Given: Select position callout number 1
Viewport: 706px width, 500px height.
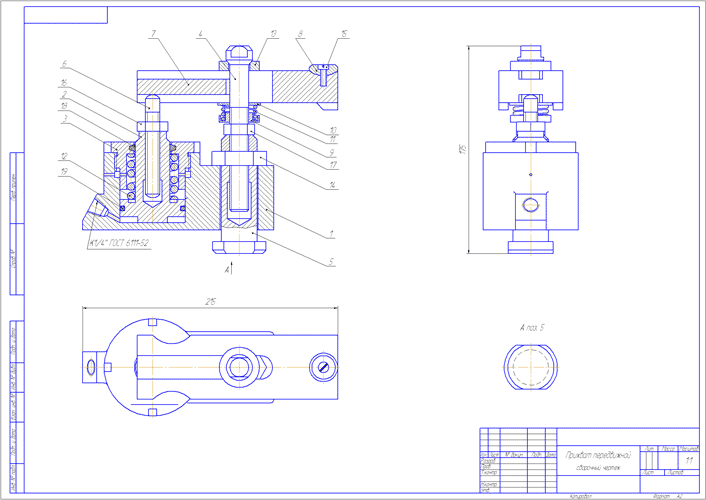Looking at the screenshot, I should [332, 234].
